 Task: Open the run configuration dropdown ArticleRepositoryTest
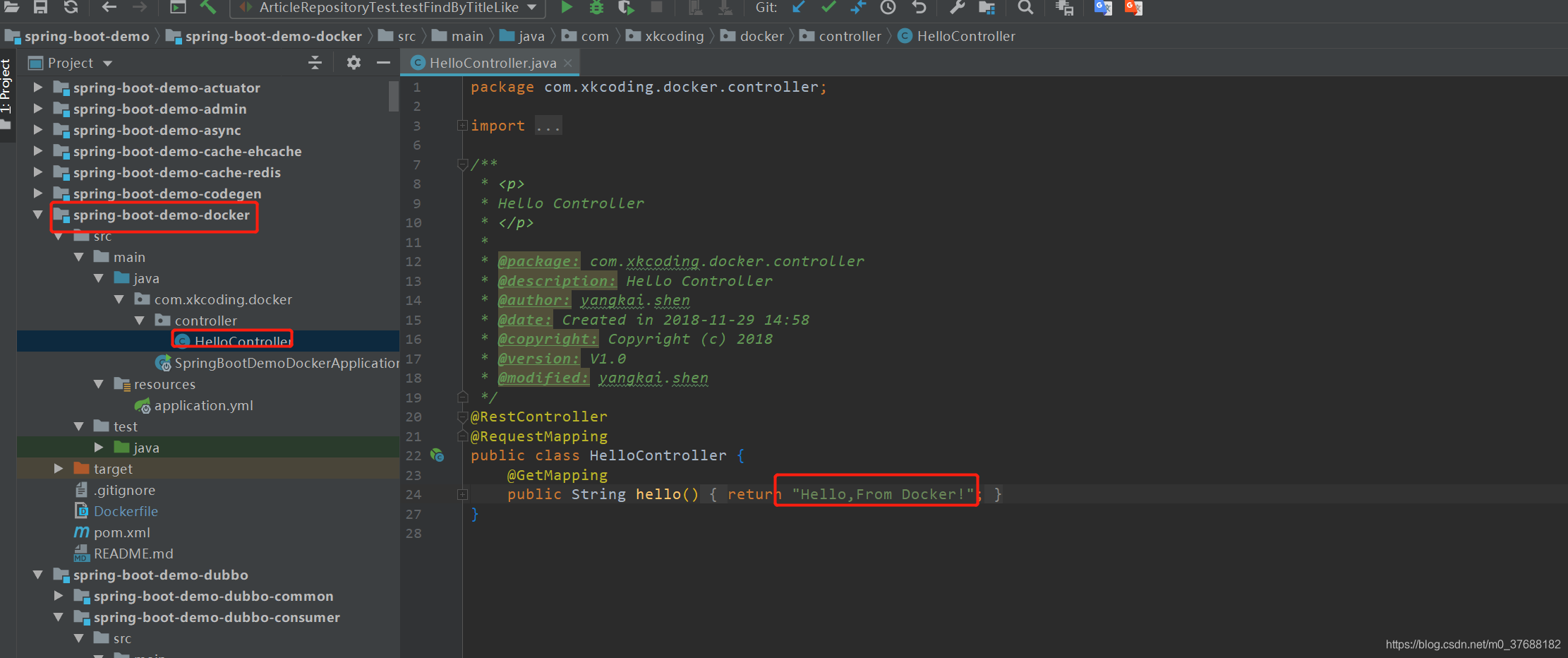(x=387, y=8)
